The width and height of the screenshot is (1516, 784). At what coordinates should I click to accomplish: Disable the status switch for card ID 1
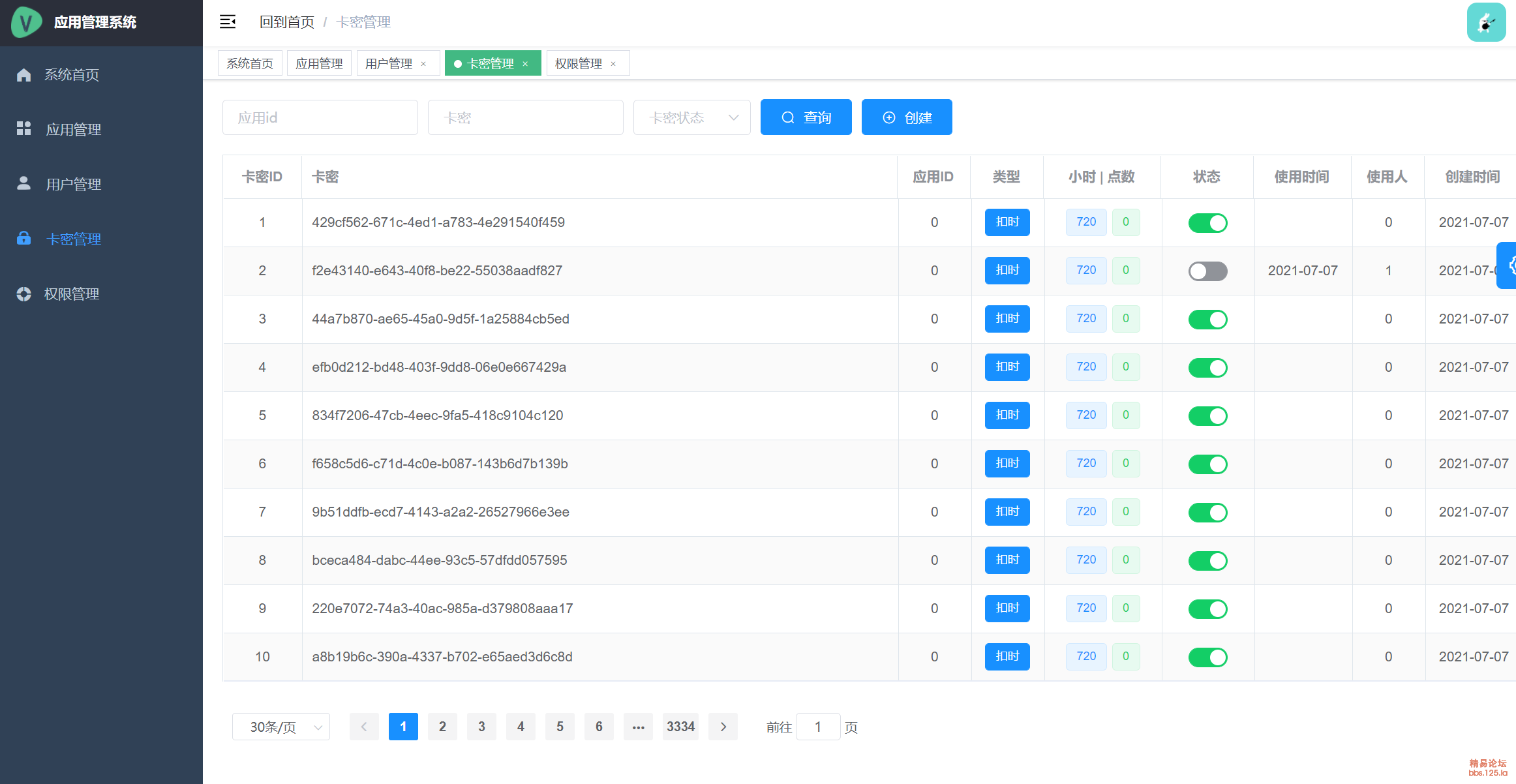click(1207, 223)
